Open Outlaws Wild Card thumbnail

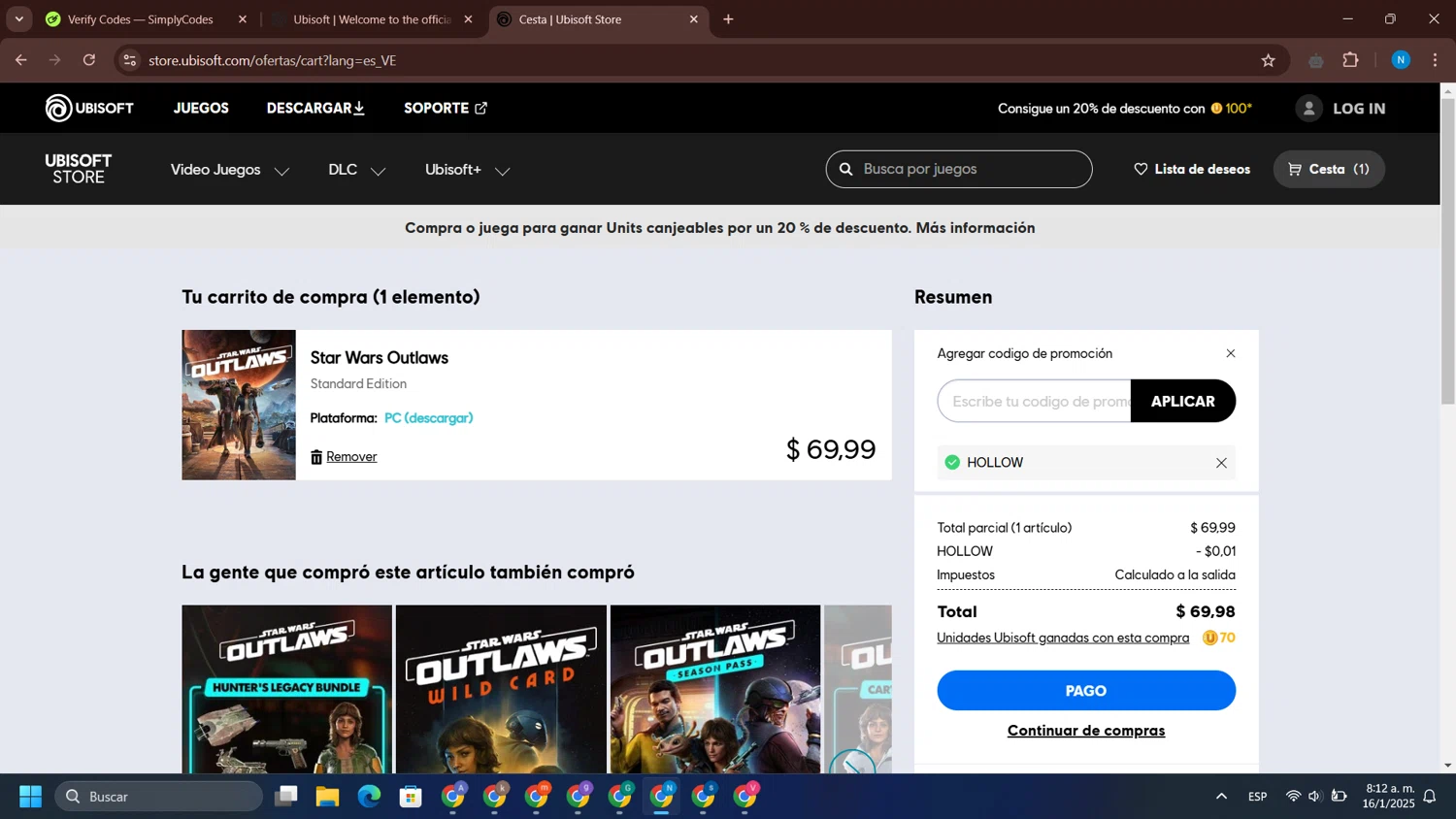click(x=501, y=689)
